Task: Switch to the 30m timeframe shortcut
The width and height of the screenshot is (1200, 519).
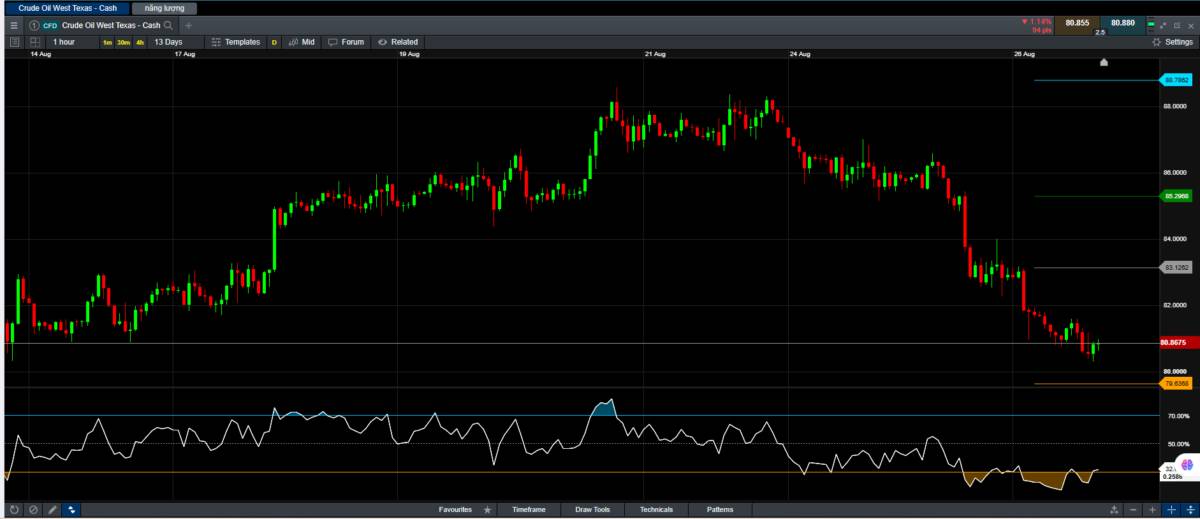Action: pyautogui.click(x=123, y=42)
